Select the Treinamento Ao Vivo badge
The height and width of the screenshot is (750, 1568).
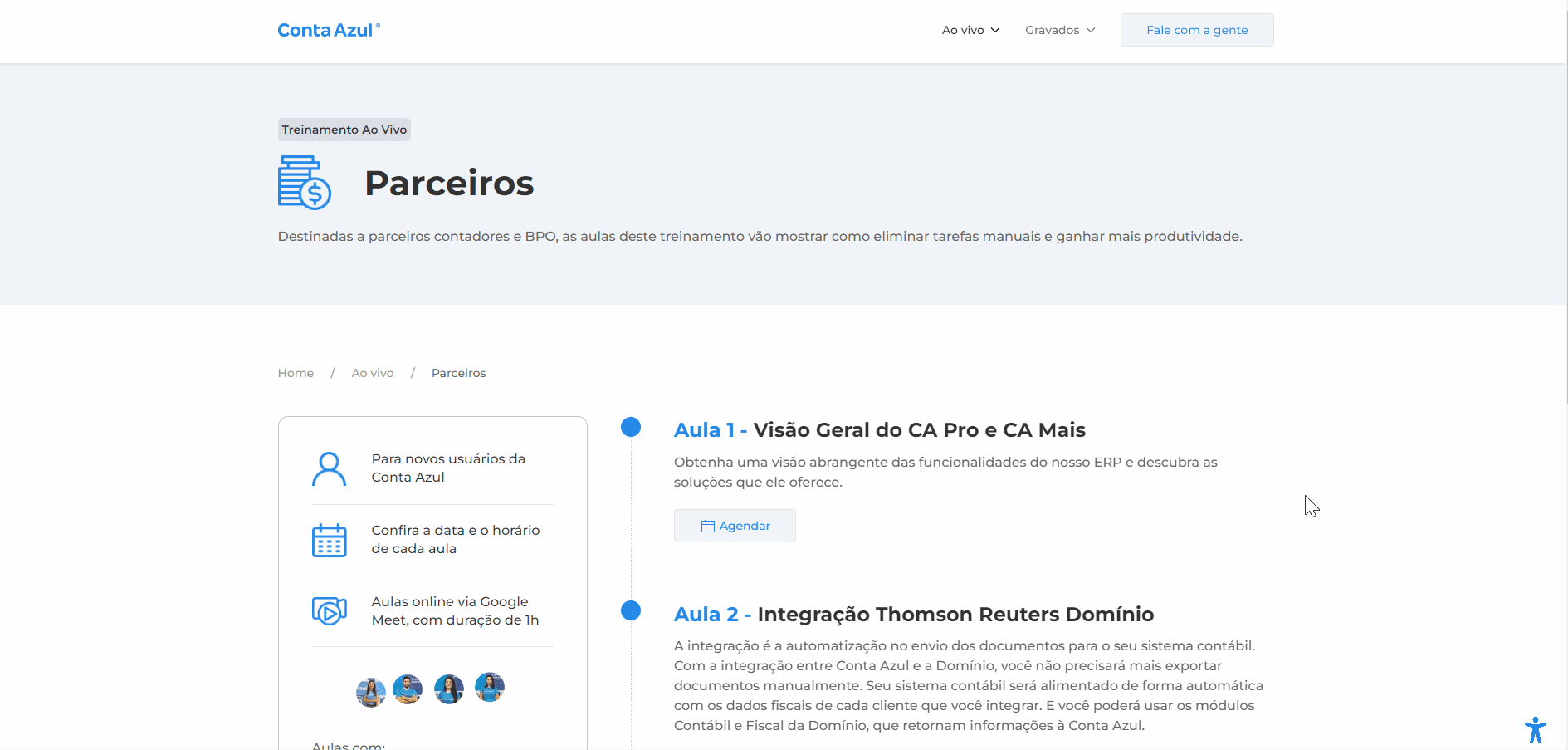[344, 130]
